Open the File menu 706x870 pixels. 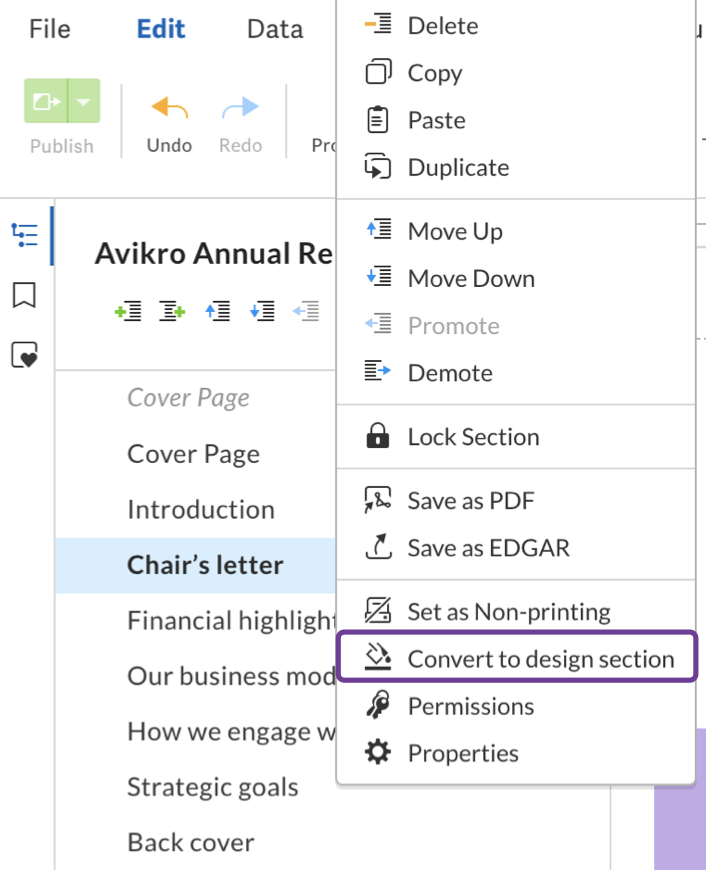coord(48,28)
